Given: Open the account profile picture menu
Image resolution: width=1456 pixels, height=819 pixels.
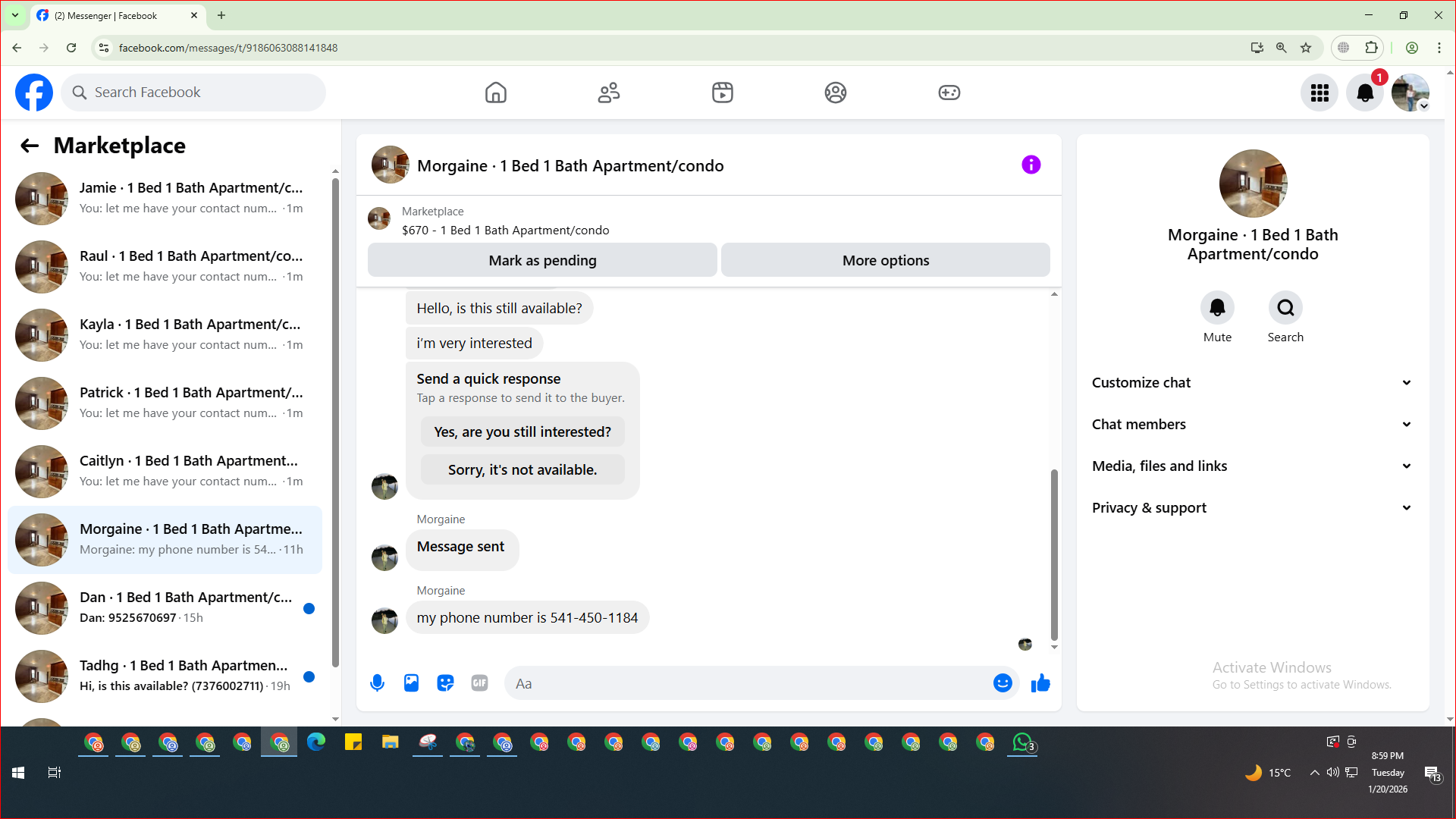Looking at the screenshot, I should (1410, 93).
